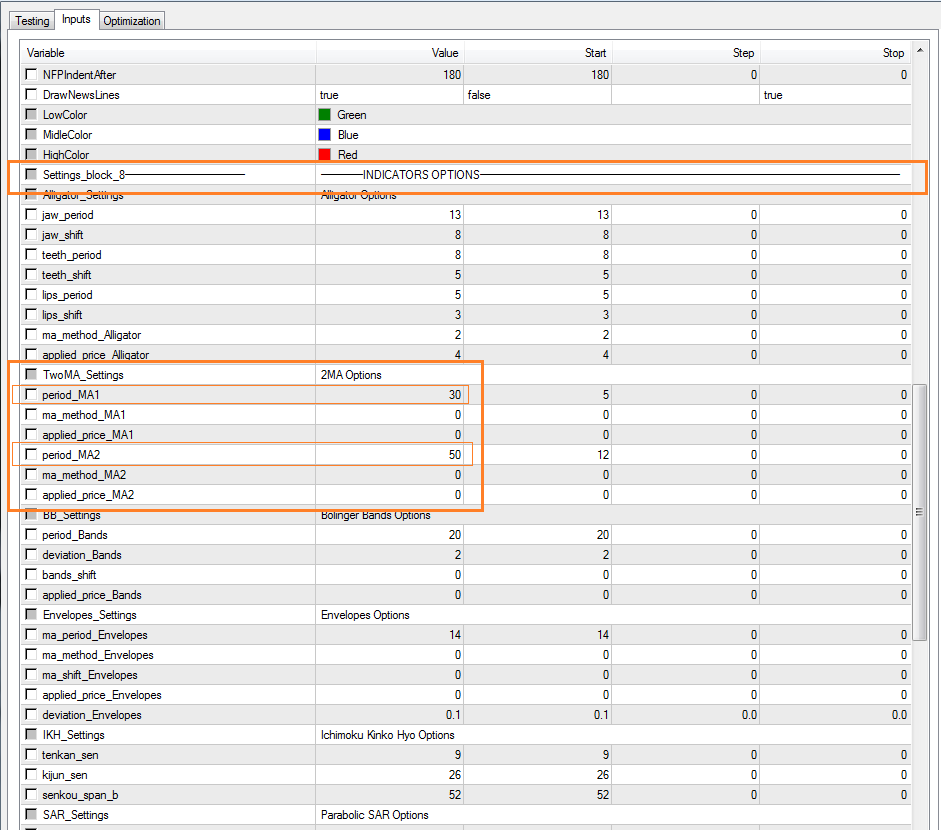Check the period_MA1 checkbox
The image size is (941, 830).
(x=31, y=394)
